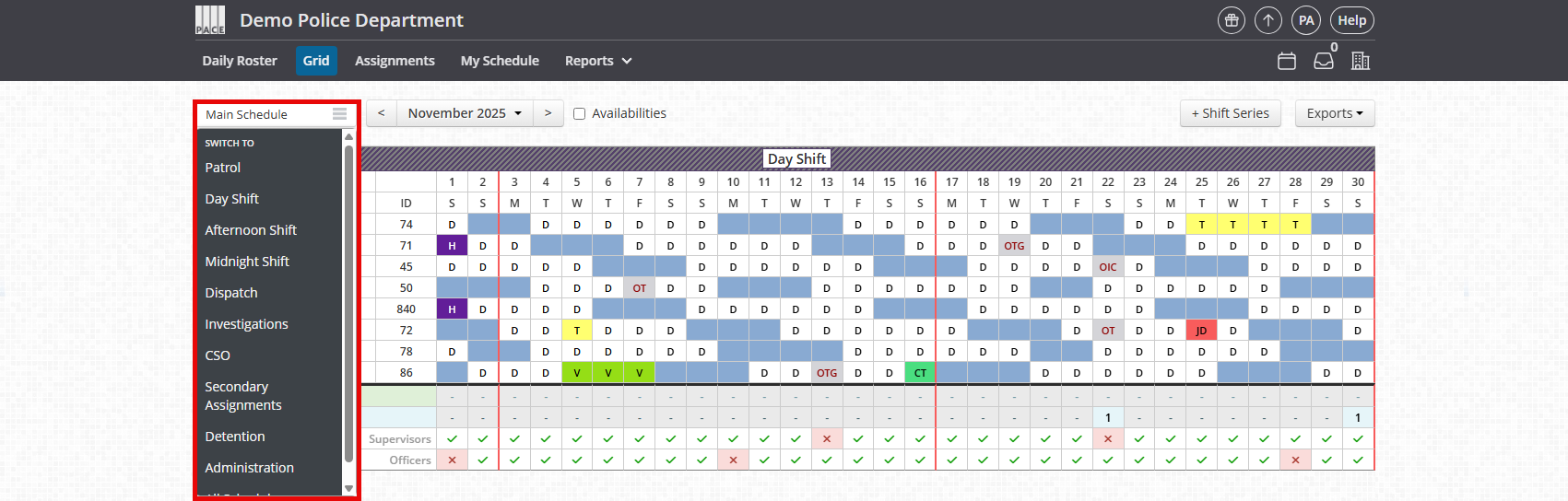
Task: Click the PACE logo
Action: 210,20
